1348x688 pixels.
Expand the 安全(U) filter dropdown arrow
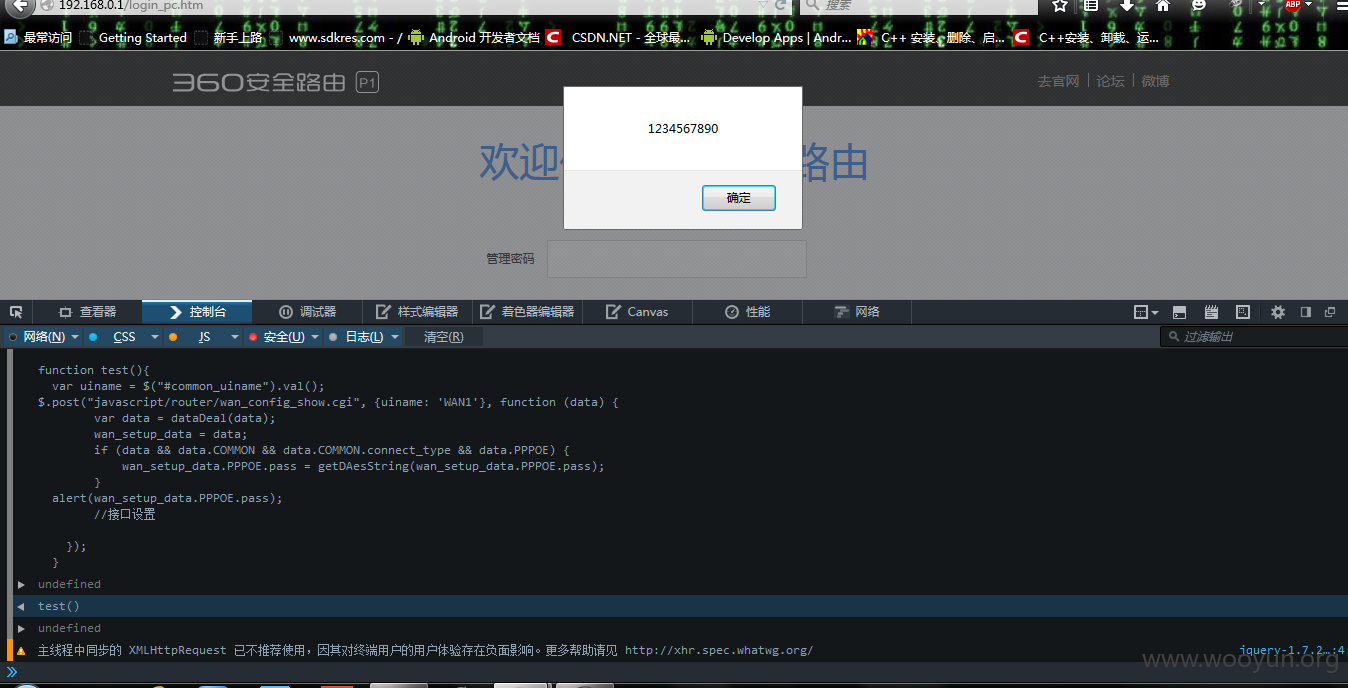click(x=315, y=337)
